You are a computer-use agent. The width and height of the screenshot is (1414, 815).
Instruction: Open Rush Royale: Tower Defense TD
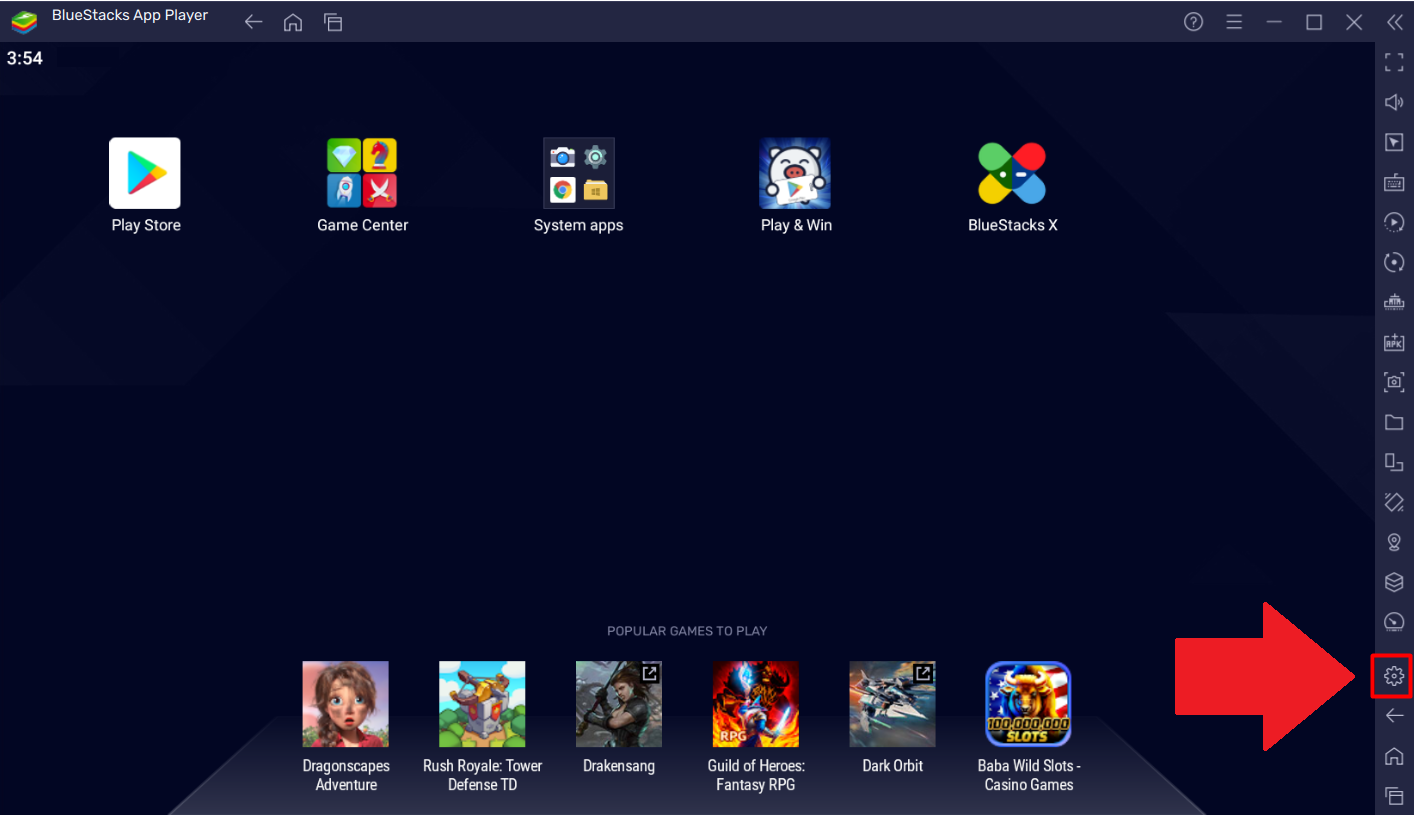[x=482, y=704]
